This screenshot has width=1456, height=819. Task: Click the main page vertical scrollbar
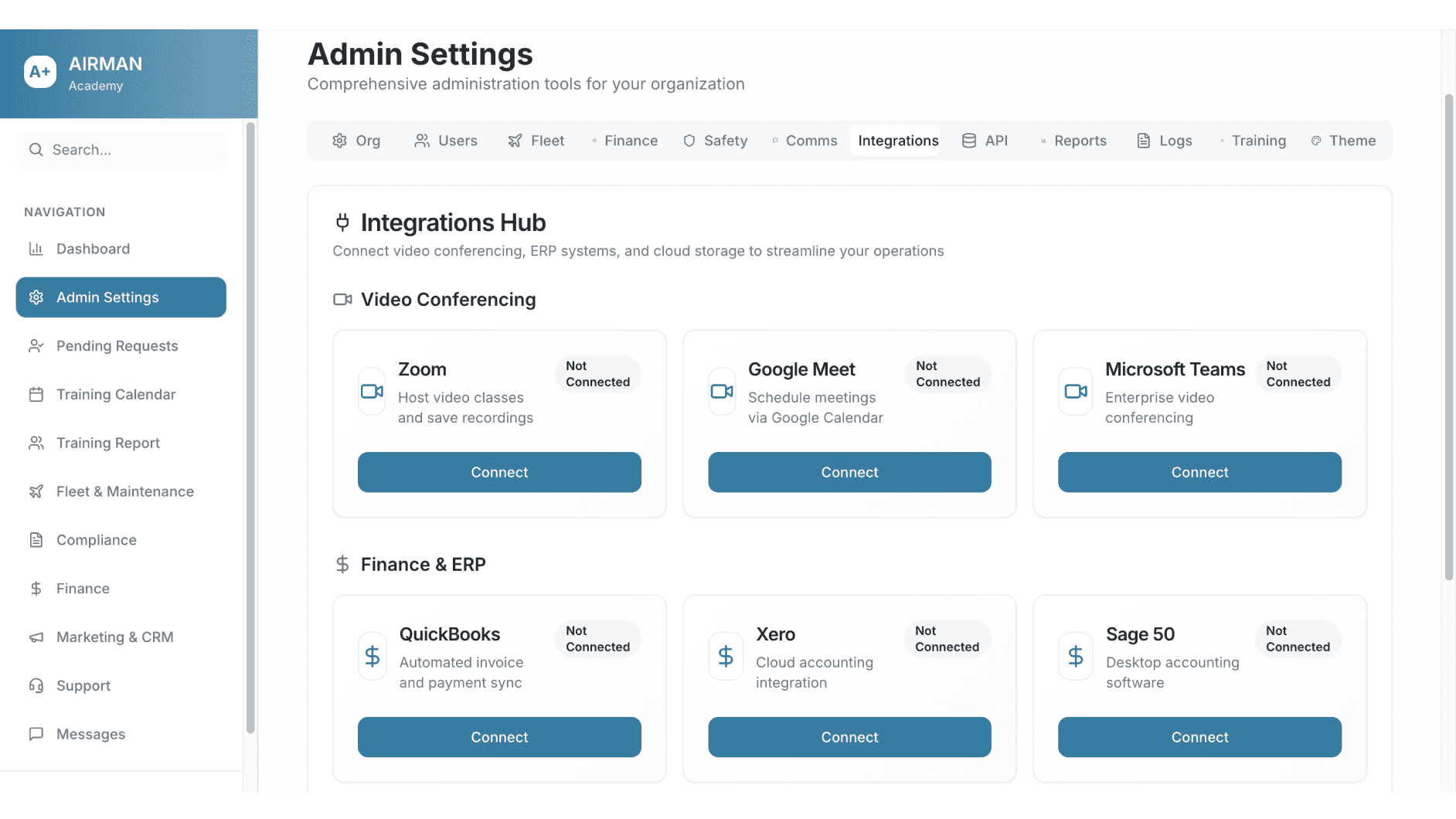coord(1448,338)
